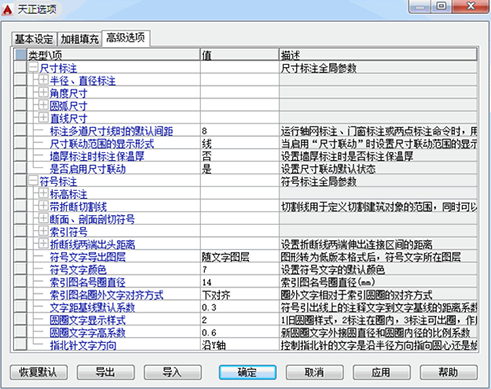Select the 符号文字颜色 item

tap(78, 270)
